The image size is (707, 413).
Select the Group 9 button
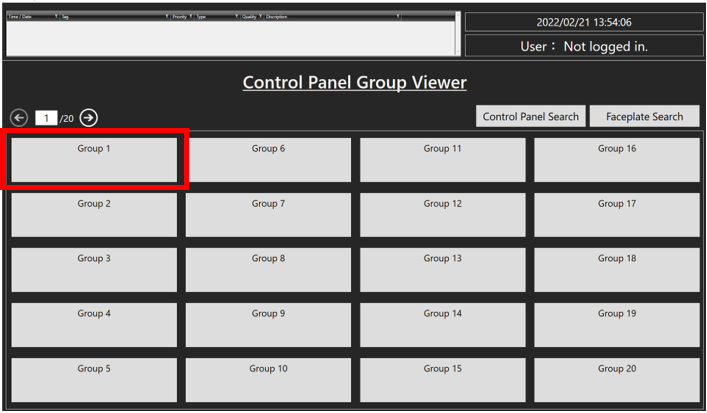point(268,325)
